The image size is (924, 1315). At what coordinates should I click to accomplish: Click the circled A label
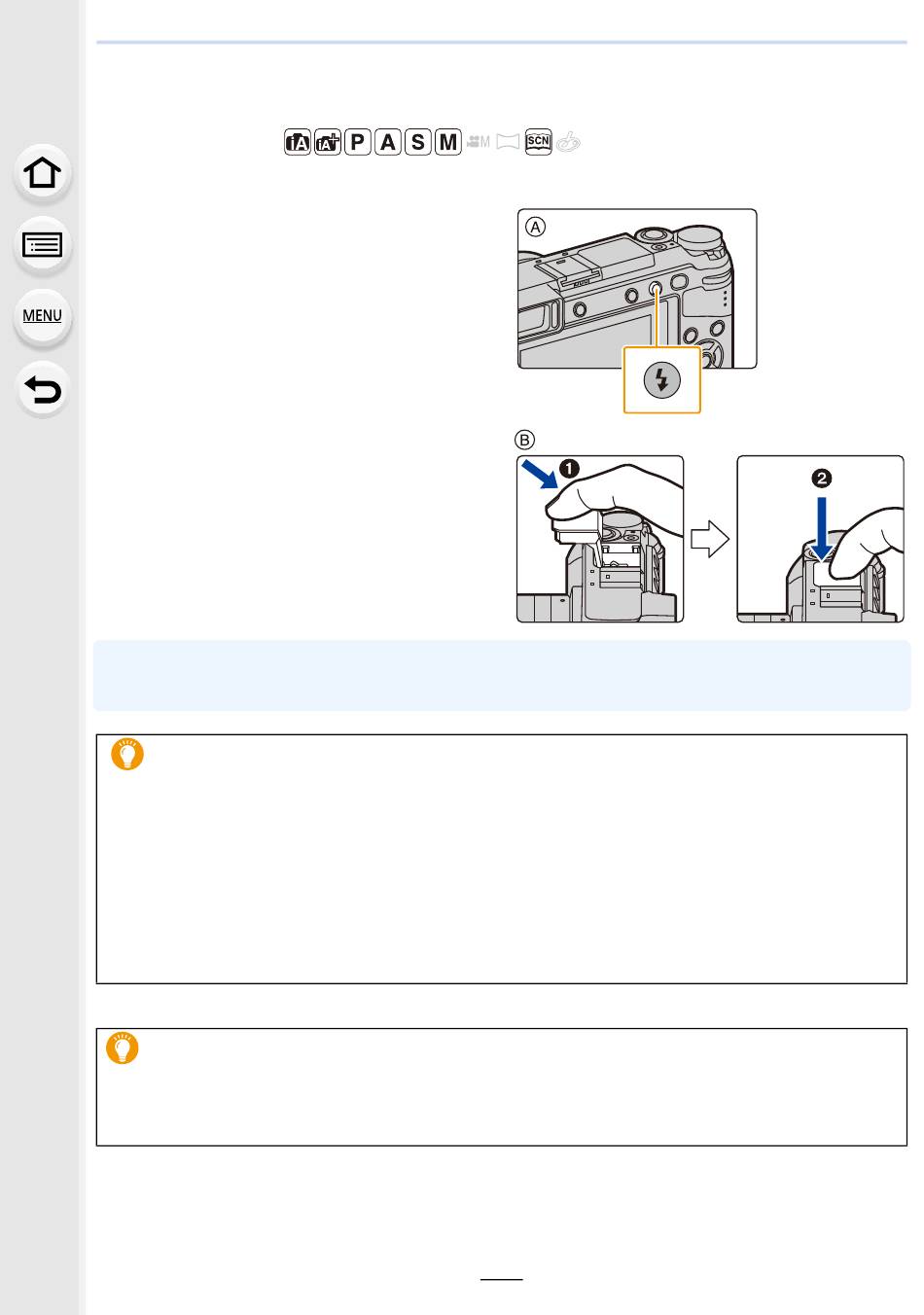tap(535, 227)
